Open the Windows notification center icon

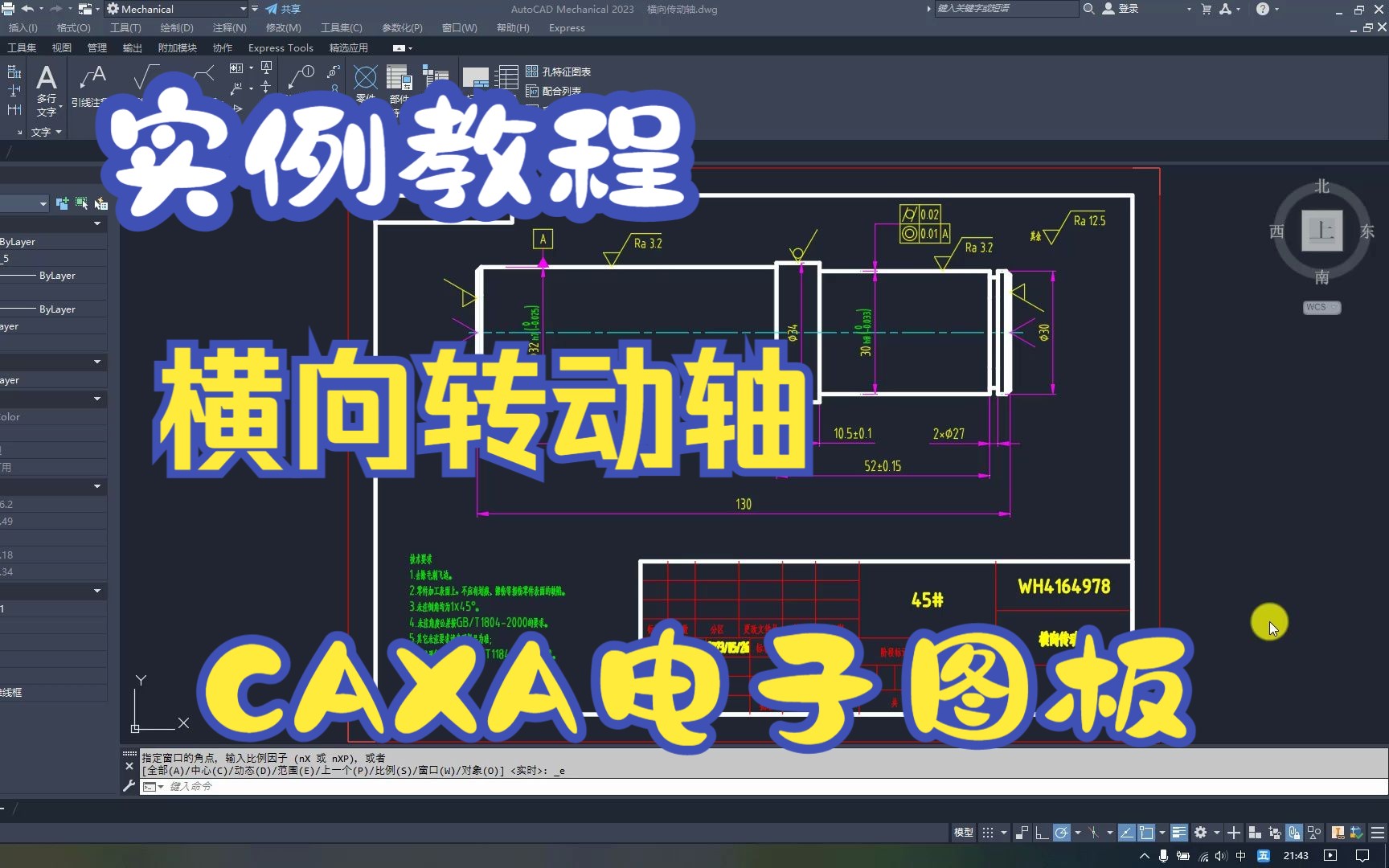coord(1362,856)
